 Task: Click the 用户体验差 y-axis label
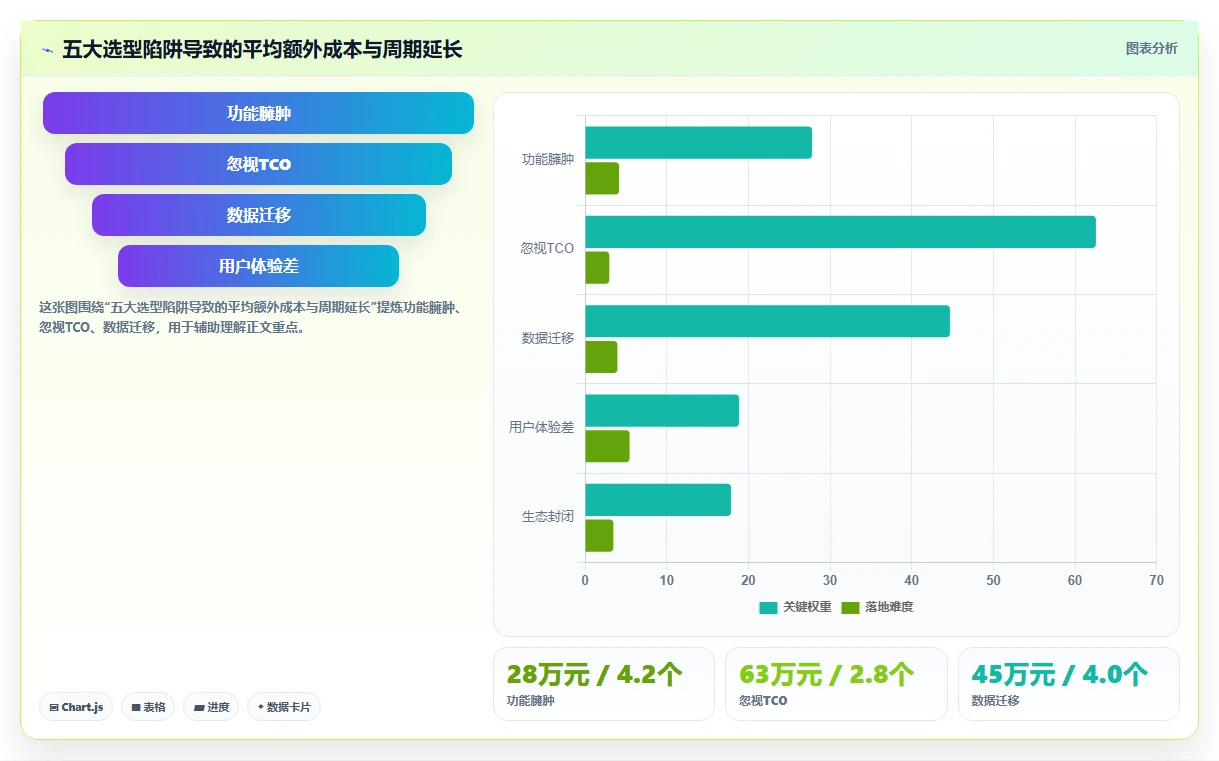542,427
